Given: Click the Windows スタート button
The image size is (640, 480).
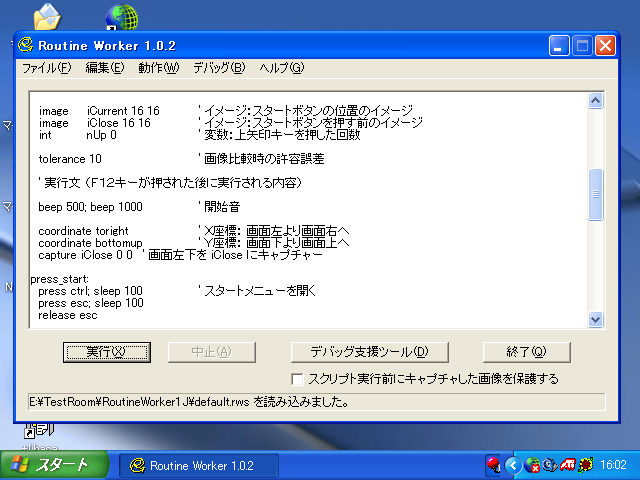Looking at the screenshot, I should click(x=55, y=465).
